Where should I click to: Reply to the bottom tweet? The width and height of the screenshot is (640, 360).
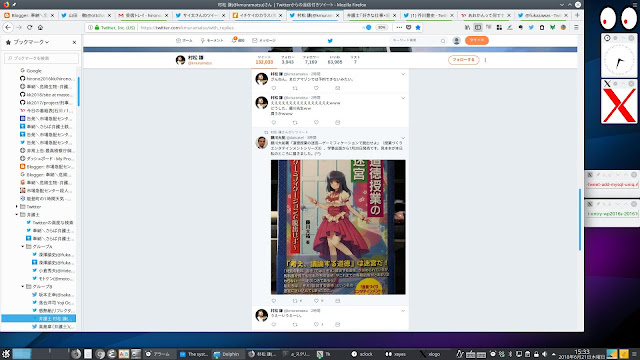tap(273, 324)
